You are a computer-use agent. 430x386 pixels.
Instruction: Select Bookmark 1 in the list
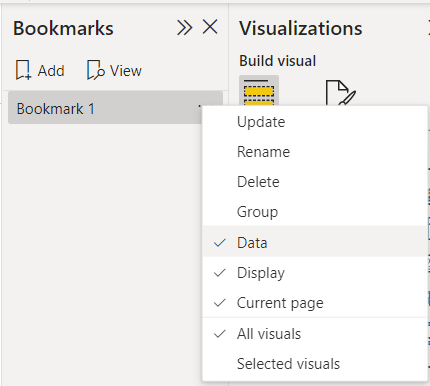(115, 108)
